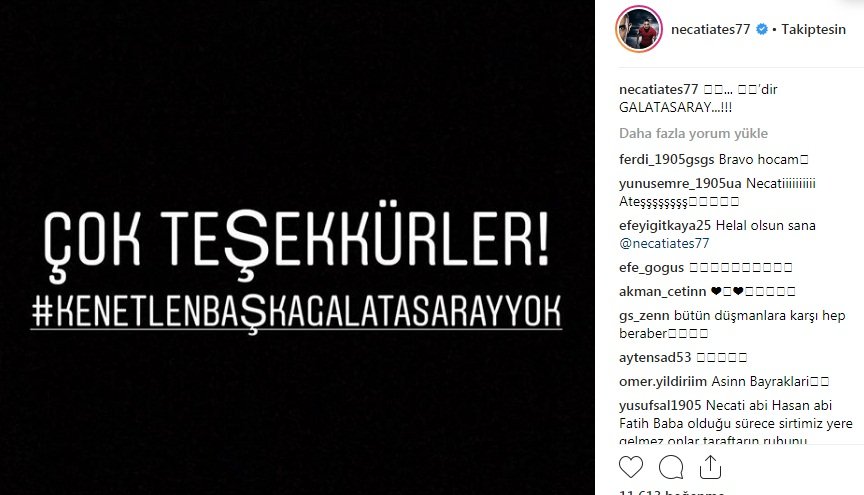The image size is (864, 495).
Task: Open efe_gogus commenter profile
Action: [651, 268]
